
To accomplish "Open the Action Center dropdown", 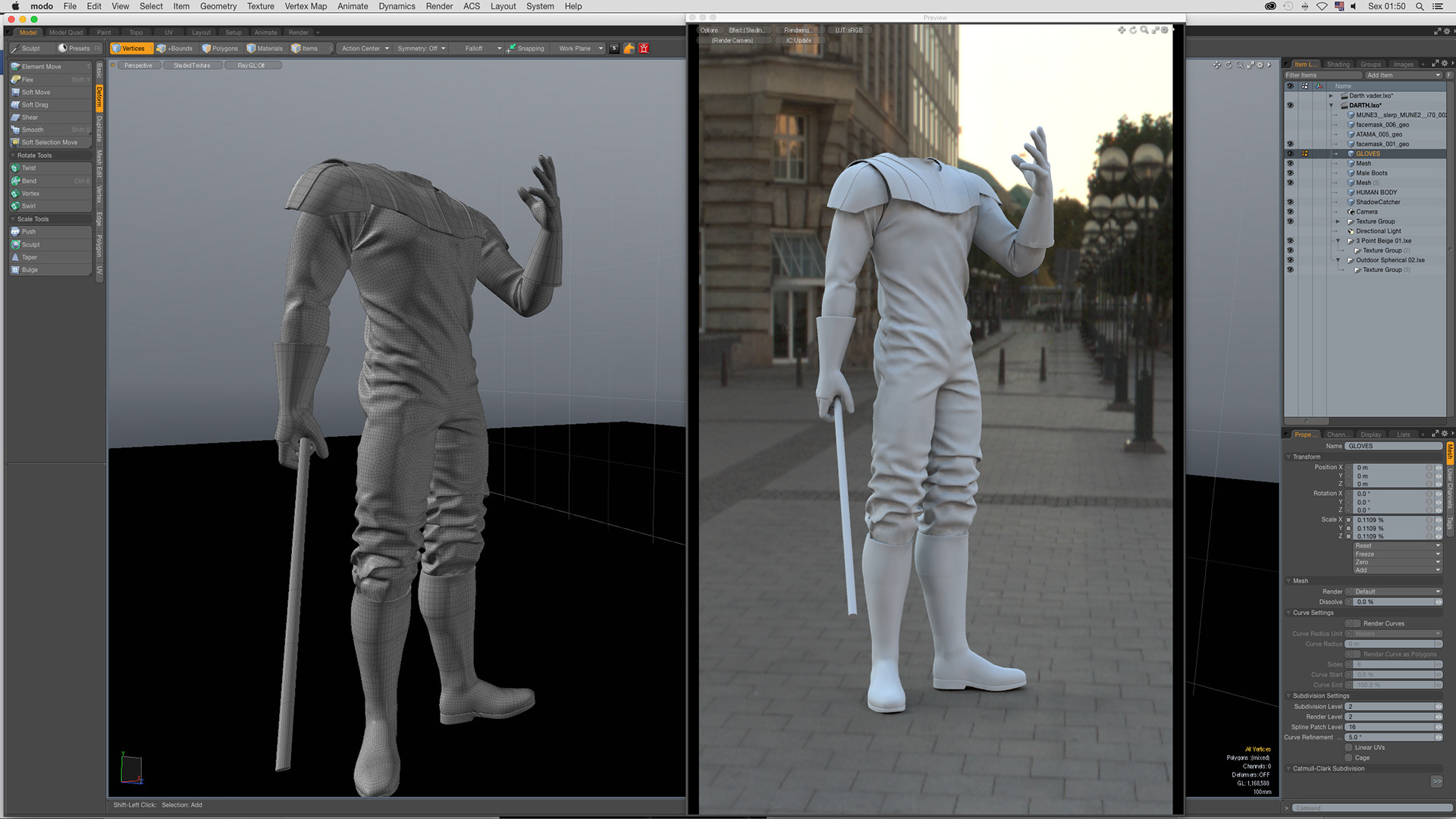I will (364, 49).
